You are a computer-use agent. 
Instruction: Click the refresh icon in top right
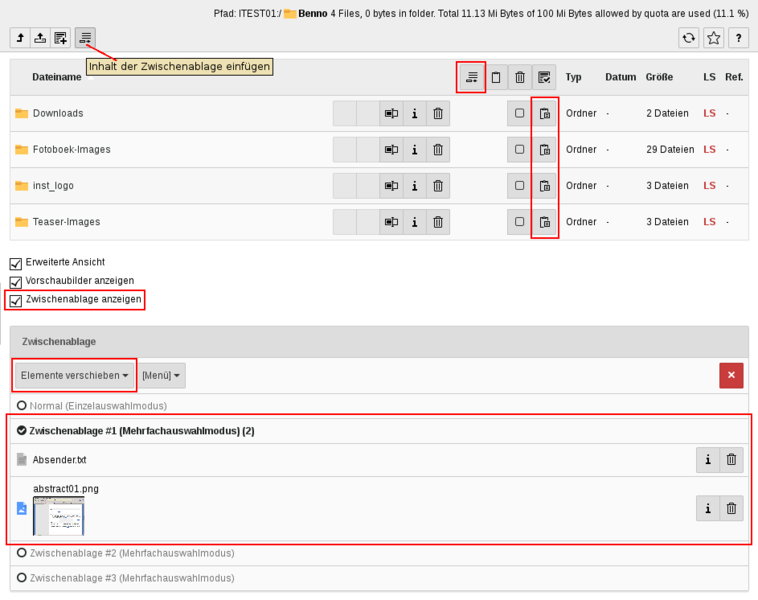[689, 38]
